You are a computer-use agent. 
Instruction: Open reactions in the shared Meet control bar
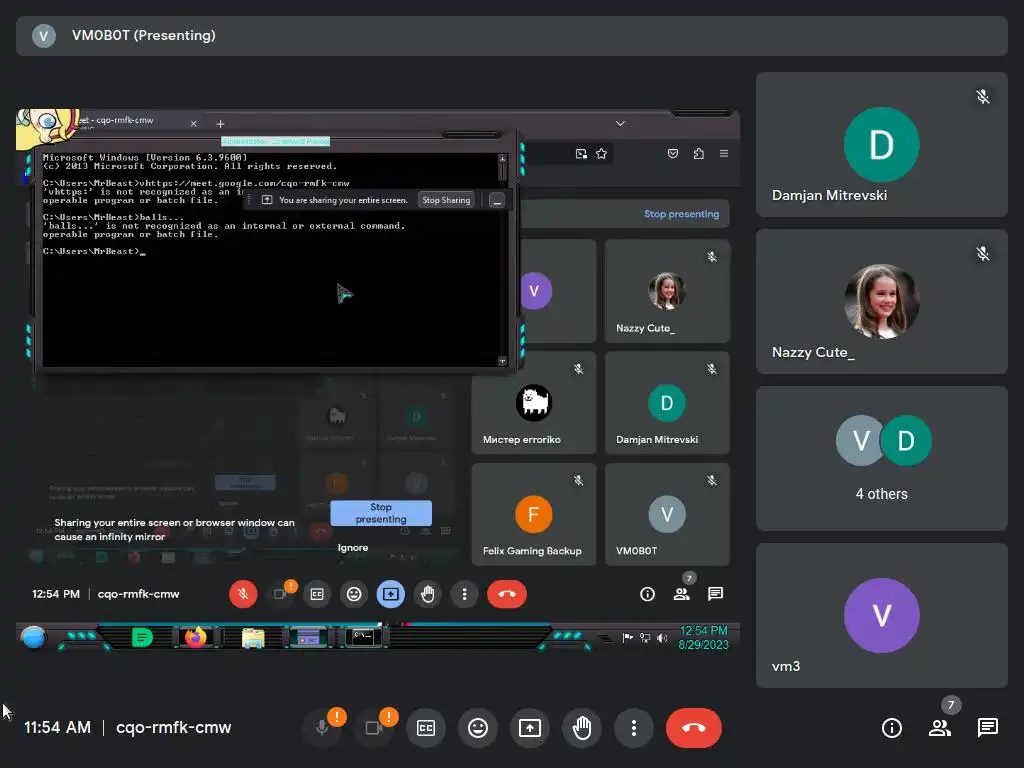354,594
